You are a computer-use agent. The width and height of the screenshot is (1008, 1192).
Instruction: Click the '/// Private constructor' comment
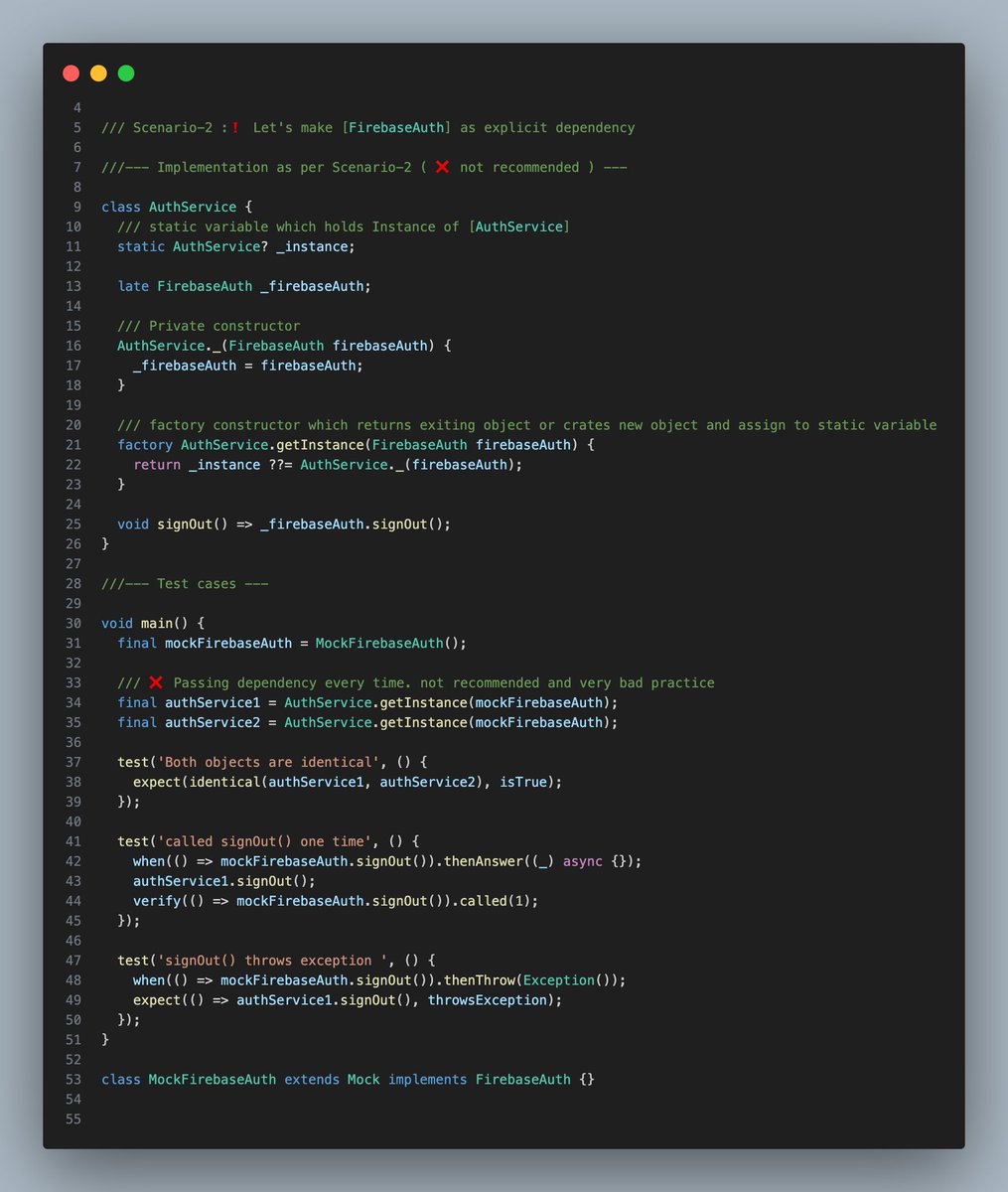point(209,326)
